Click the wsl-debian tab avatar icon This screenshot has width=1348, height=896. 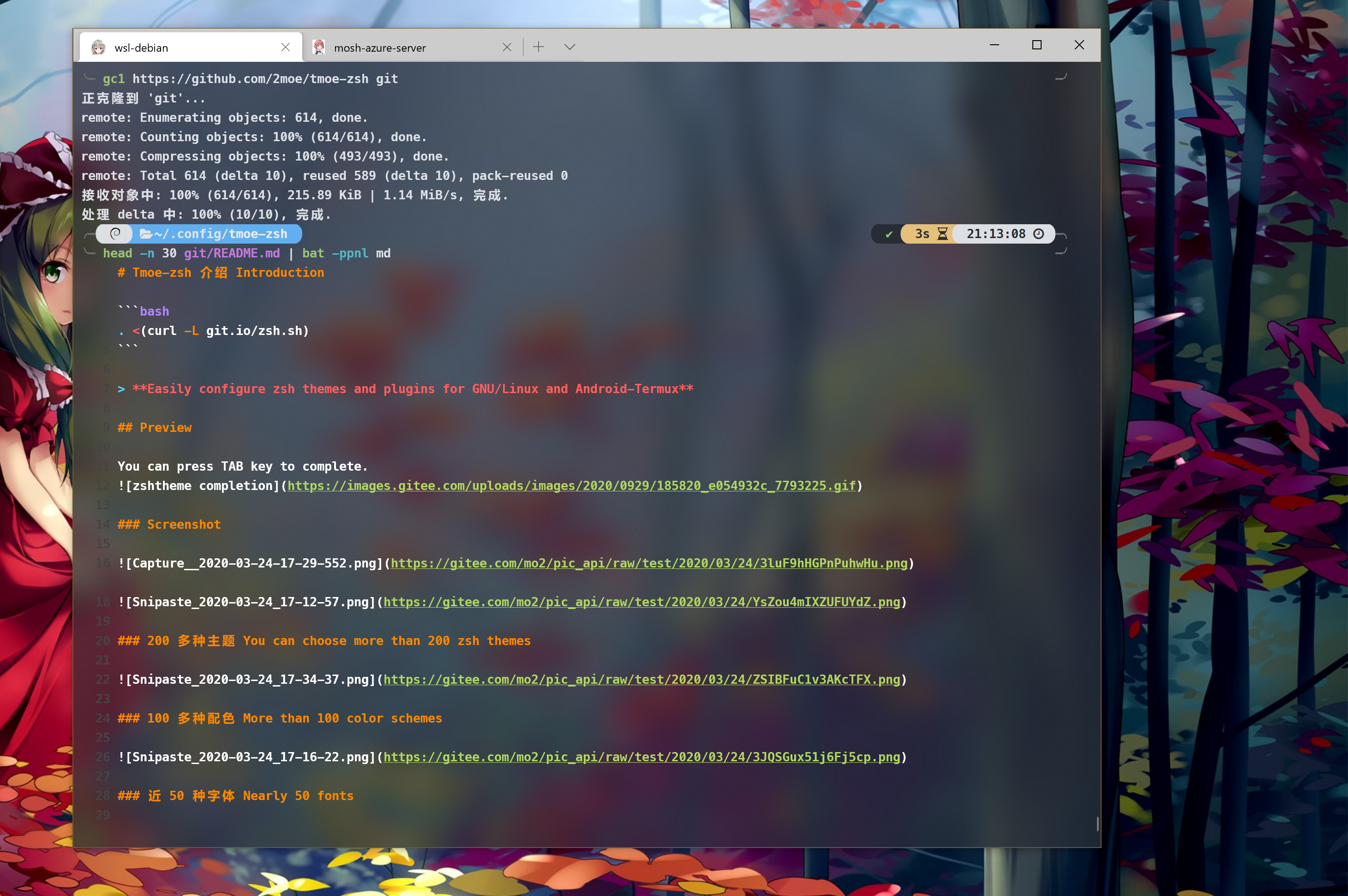98,48
